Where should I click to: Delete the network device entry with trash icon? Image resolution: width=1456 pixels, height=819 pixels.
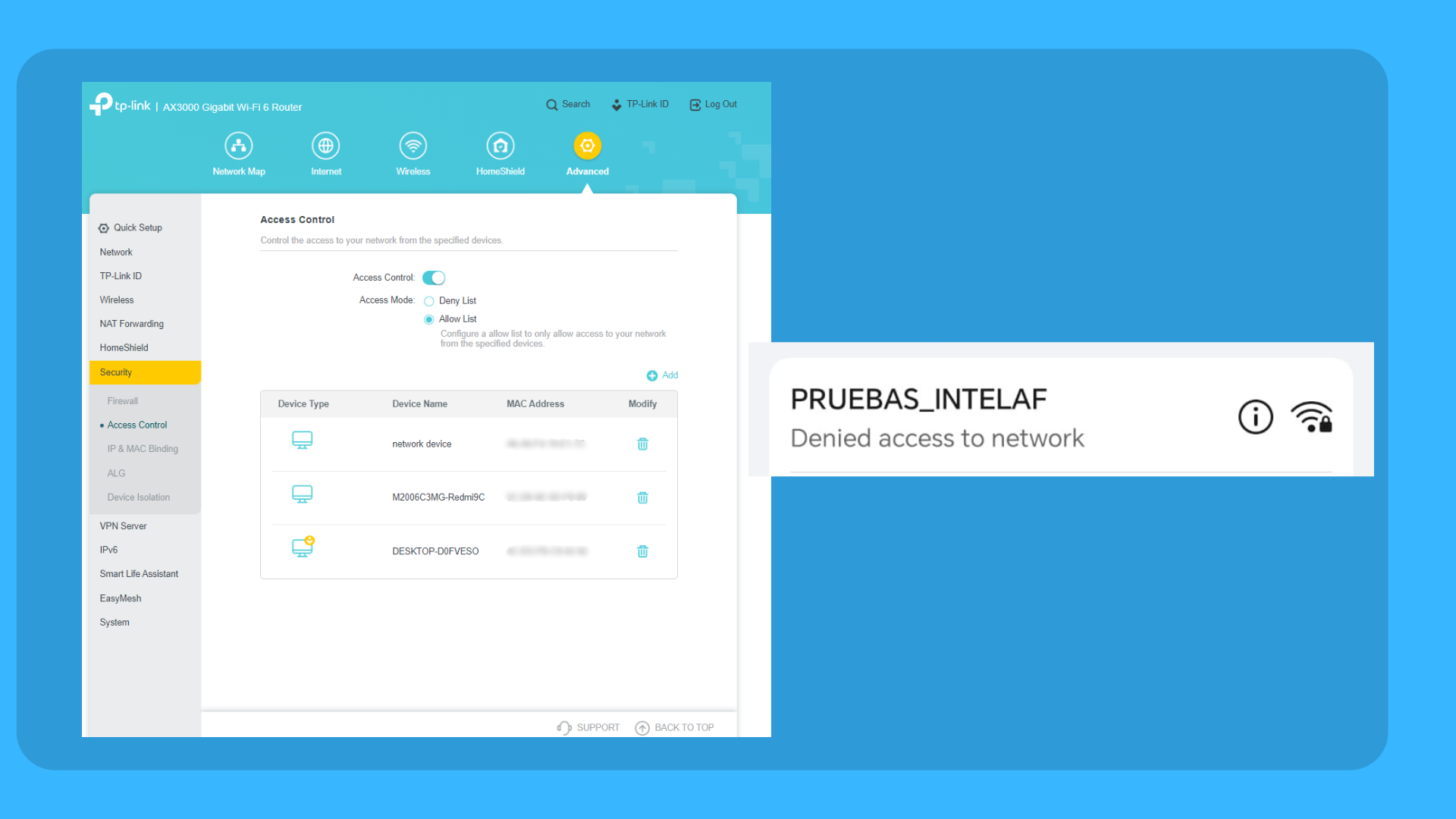642,444
